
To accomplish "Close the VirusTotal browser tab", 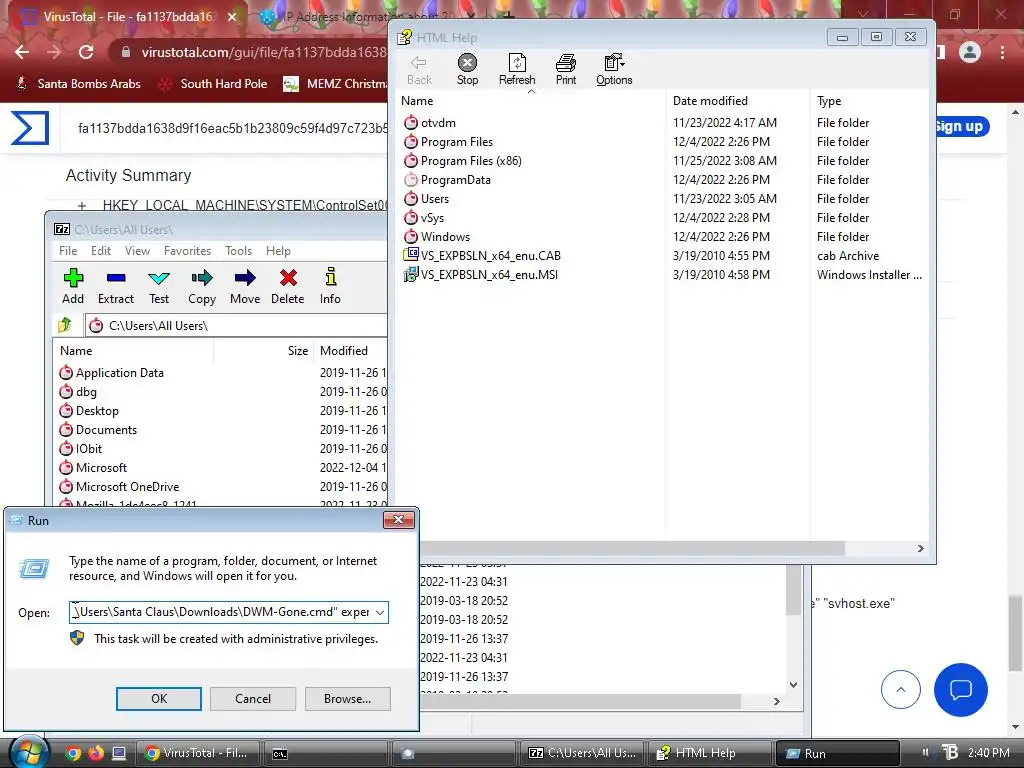I will tap(232, 17).
